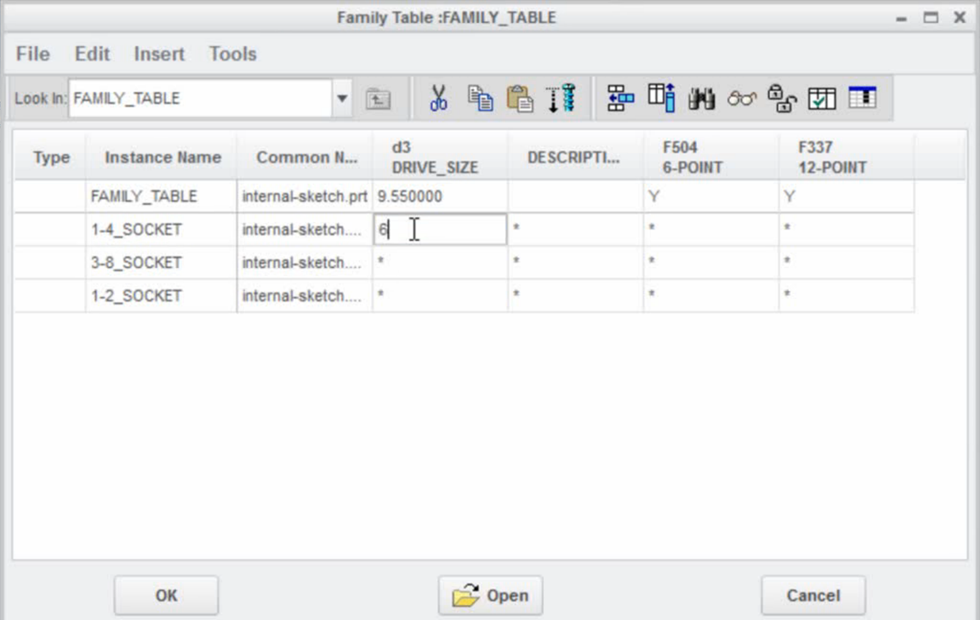Toggle the lock/unlock rows and columns icon
The width and height of the screenshot is (980, 620).
pos(782,97)
